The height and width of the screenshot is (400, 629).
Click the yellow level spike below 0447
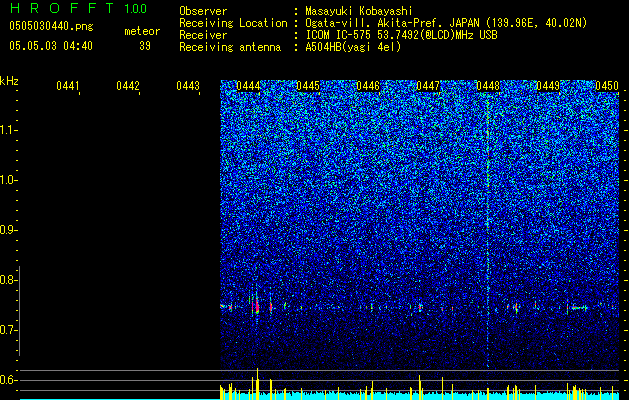pos(420,387)
